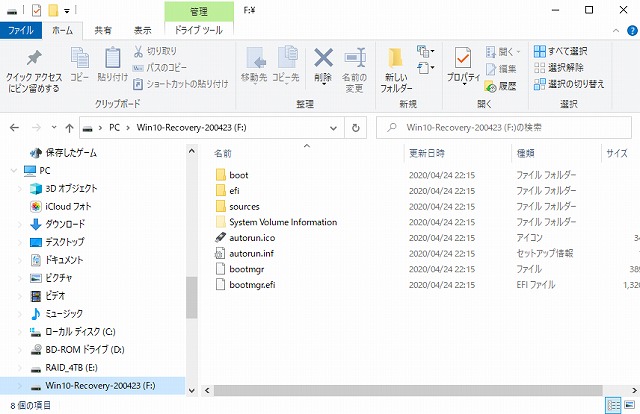Click Copy Path (パスのコピー)
Viewport: 640px width, 414px height.
click(x=160, y=67)
